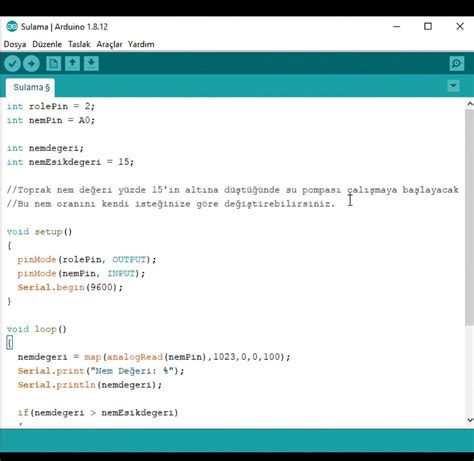Click the Save sketch down-arrow icon
The width and height of the screenshot is (474, 461).
pos(91,63)
